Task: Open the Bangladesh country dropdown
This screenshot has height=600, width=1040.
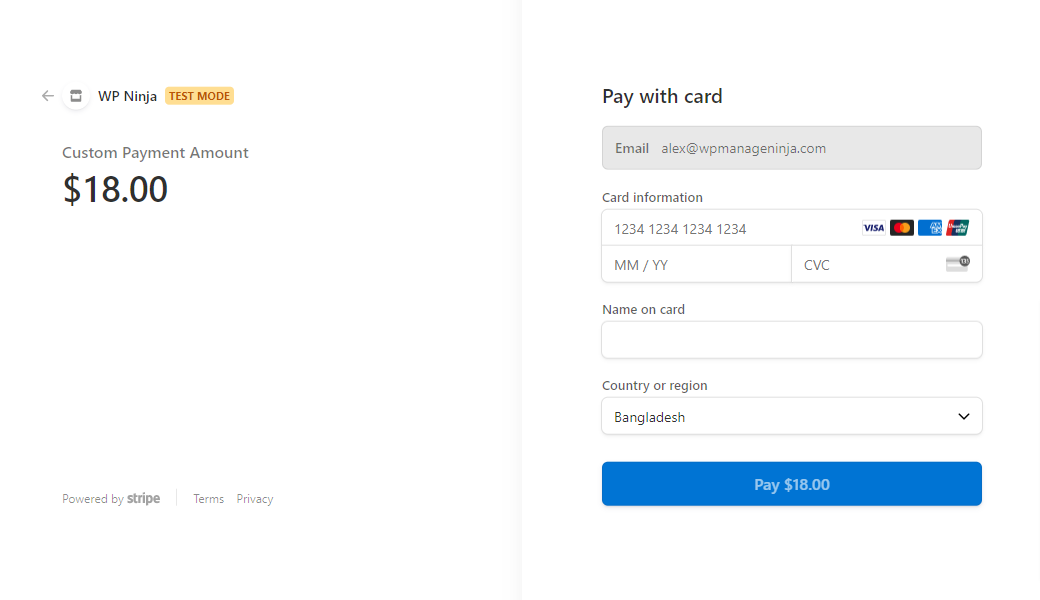Action: point(780,416)
